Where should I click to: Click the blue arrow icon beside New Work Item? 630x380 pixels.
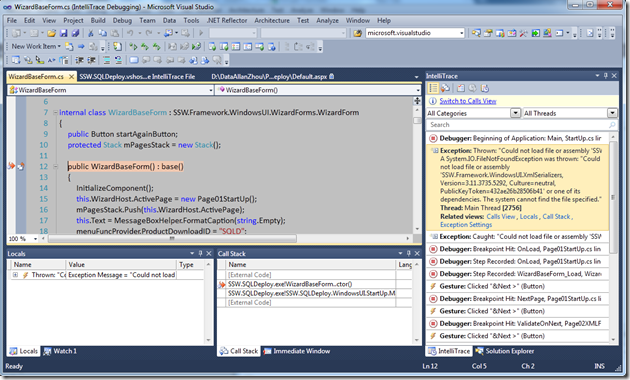point(81,47)
